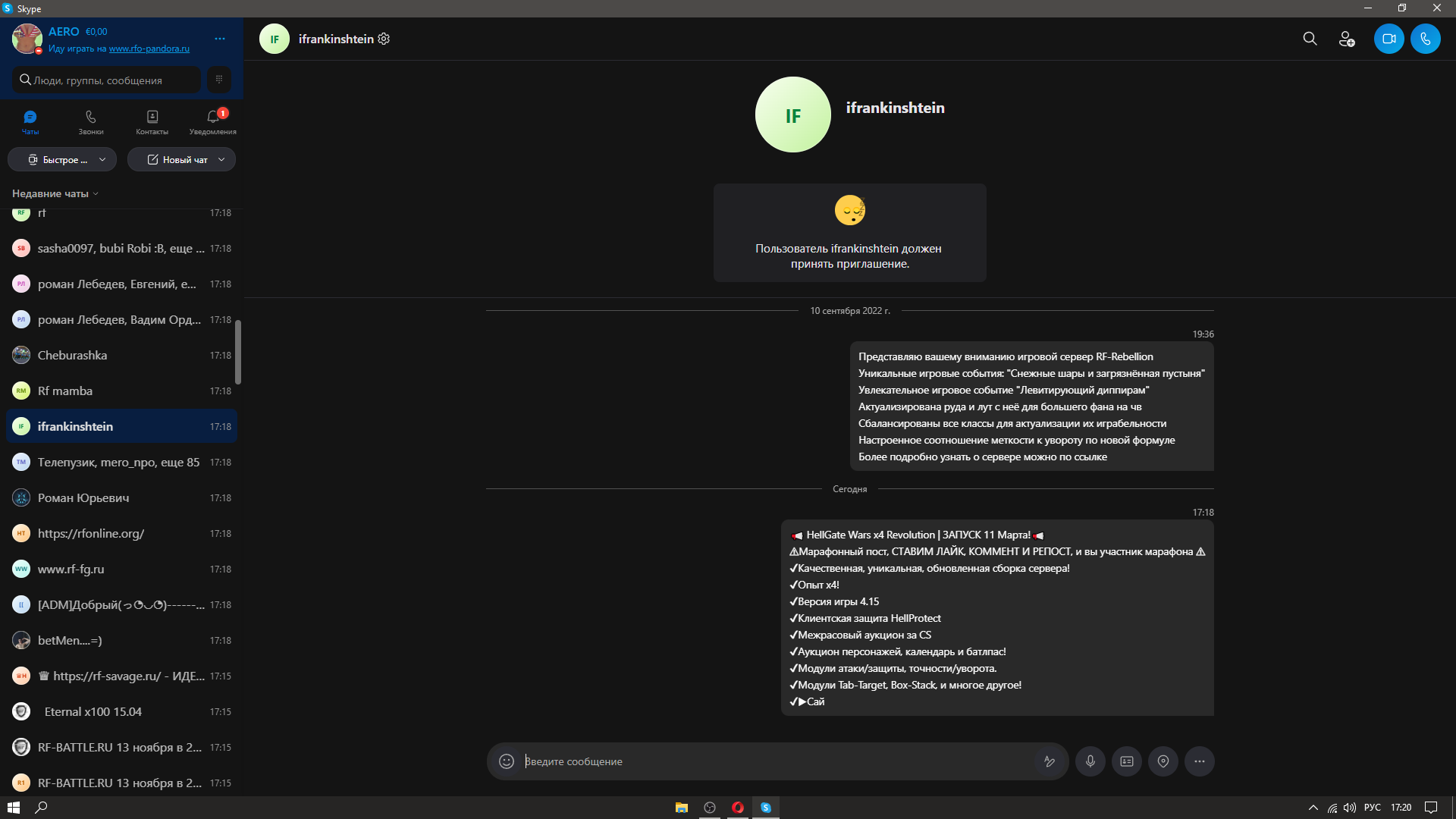The height and width of the screenshot is (819, 1456).
Task: Click Skype icon in taskbar
Action: click(x=766, y=808)
